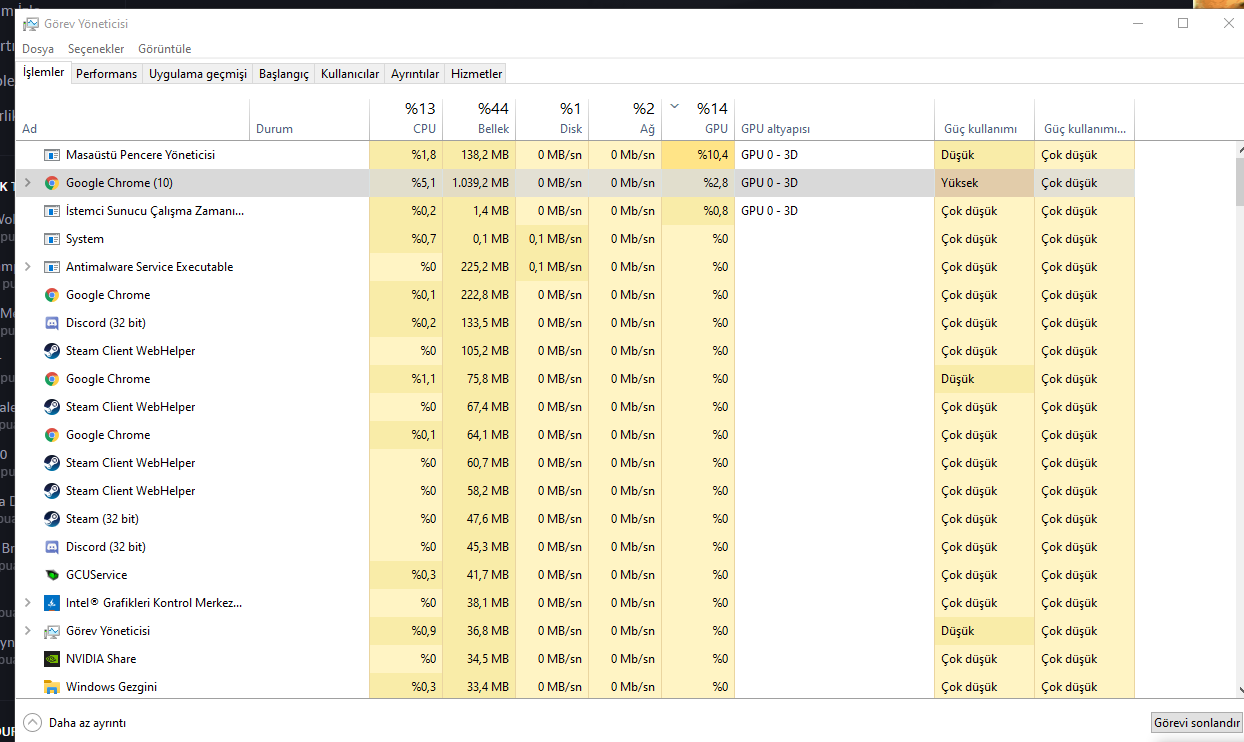Collapse view with Daha az ayrıntı arrow
This screenshot has width=1244, height=742.
32,722
